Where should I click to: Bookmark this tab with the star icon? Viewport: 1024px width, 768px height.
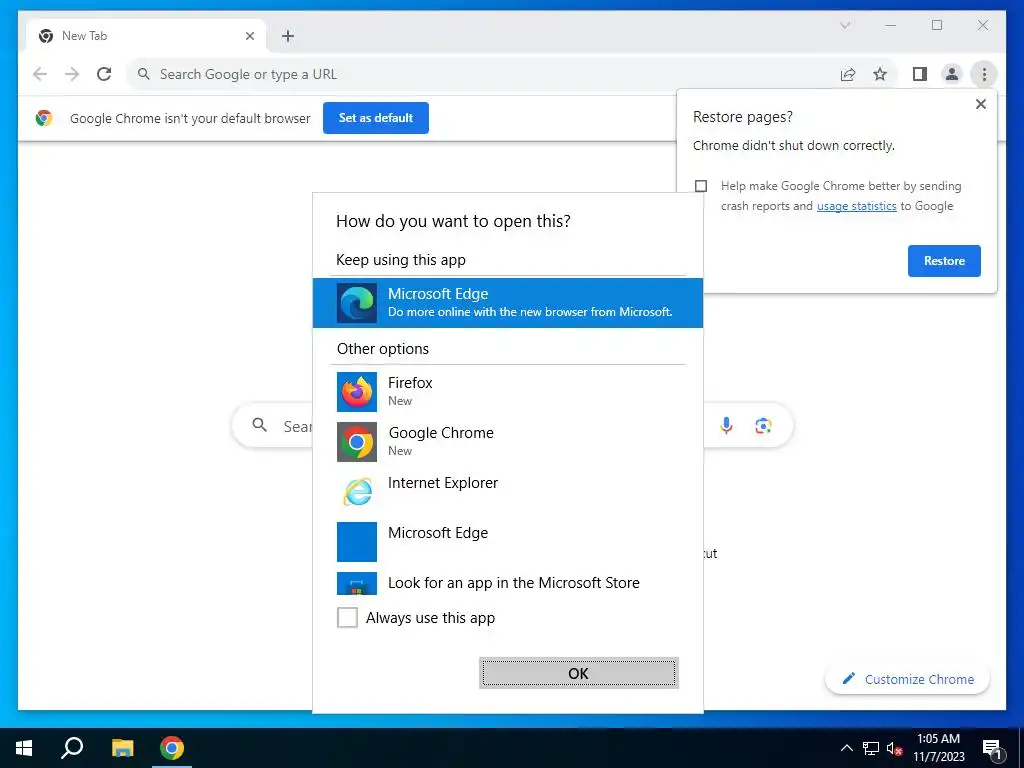(x=880, y=74)
